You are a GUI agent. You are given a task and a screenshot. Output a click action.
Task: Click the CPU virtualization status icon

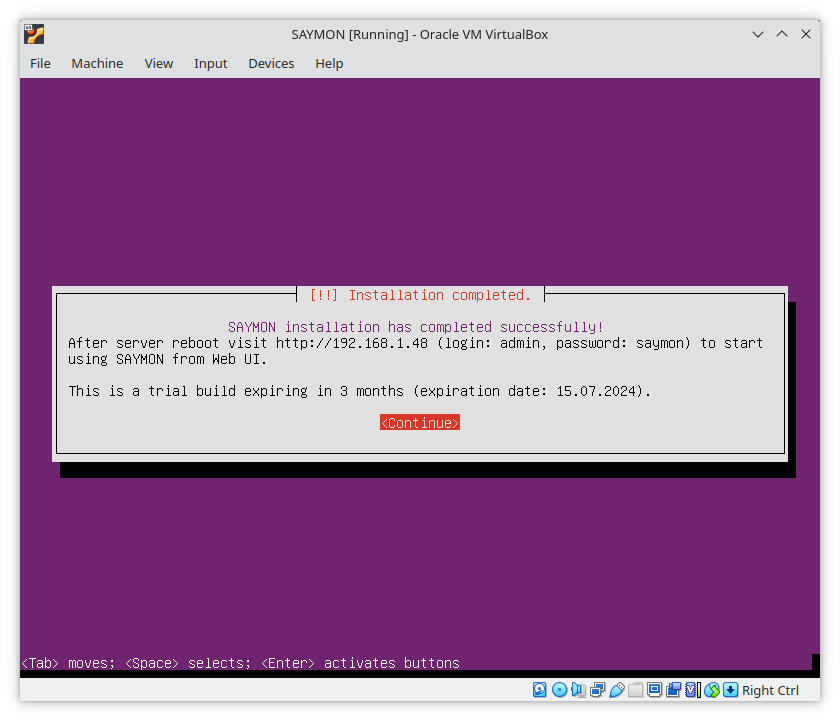693,690
